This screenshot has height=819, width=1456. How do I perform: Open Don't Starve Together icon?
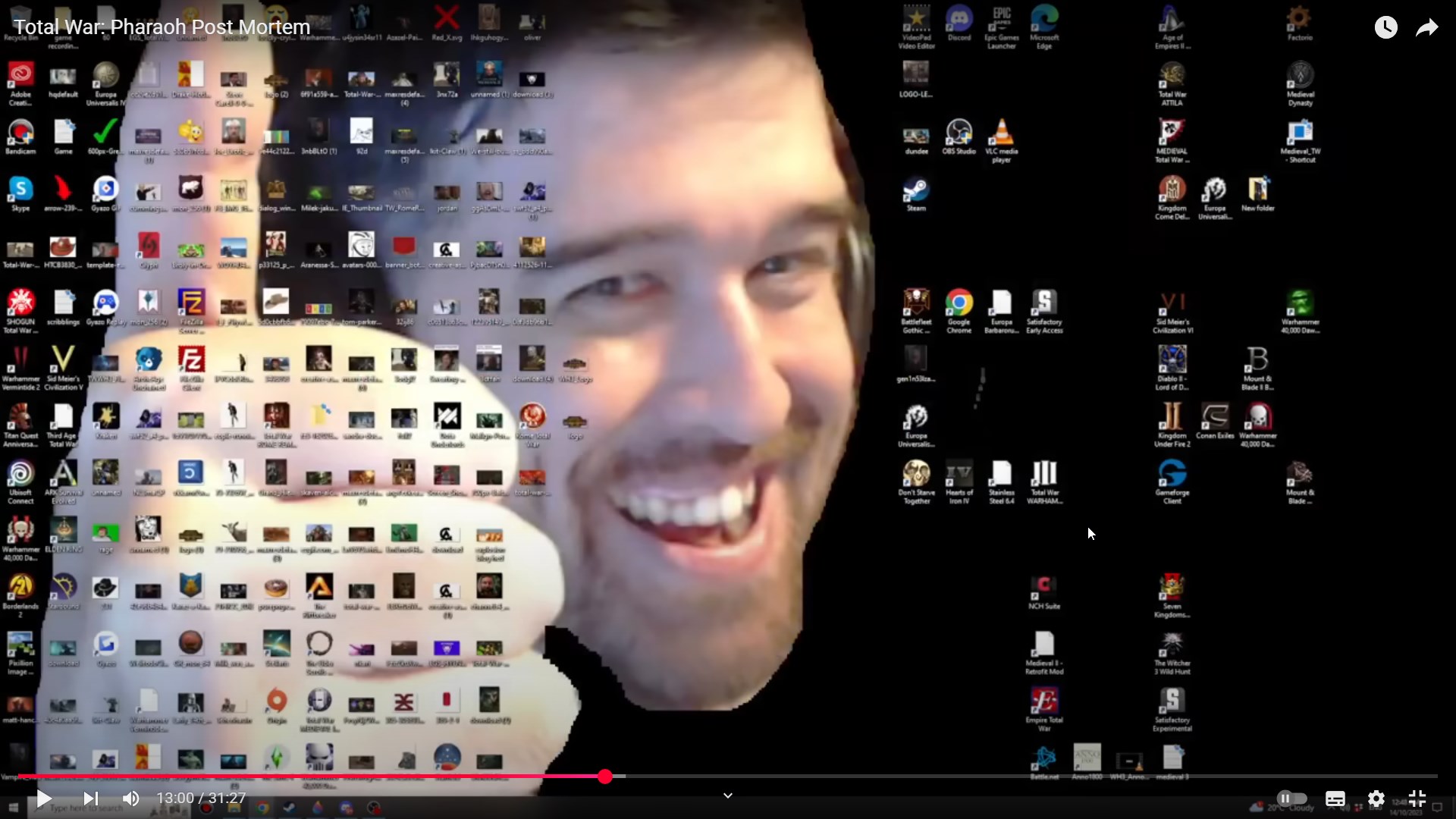[916, 482]
